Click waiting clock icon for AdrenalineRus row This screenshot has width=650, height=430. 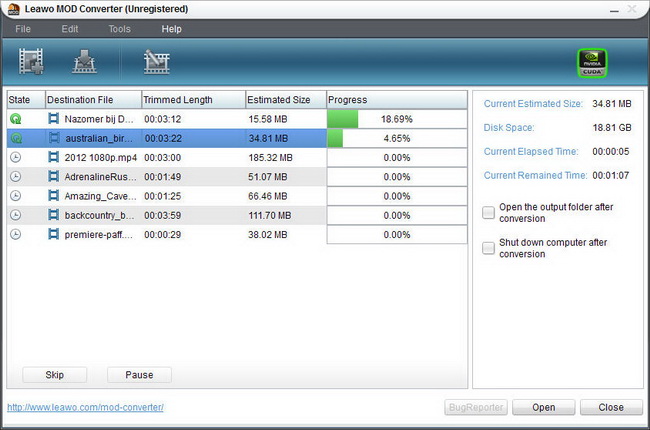[15, 177]
